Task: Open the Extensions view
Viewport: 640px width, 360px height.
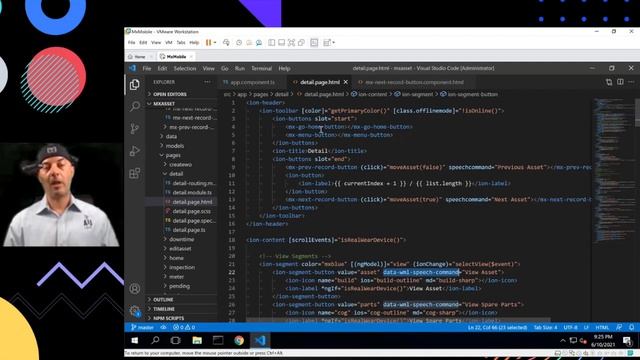Action: (134, 173)
